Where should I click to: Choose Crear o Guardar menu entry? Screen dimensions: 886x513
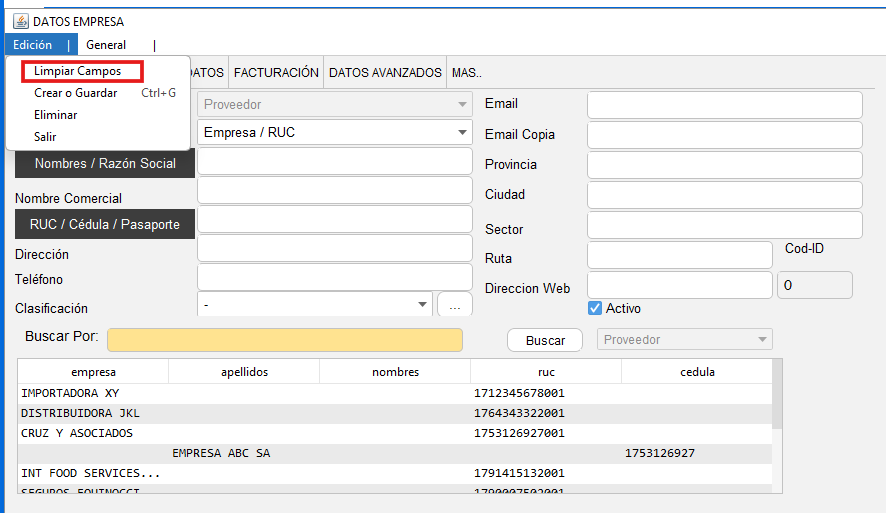coord(76,93)
